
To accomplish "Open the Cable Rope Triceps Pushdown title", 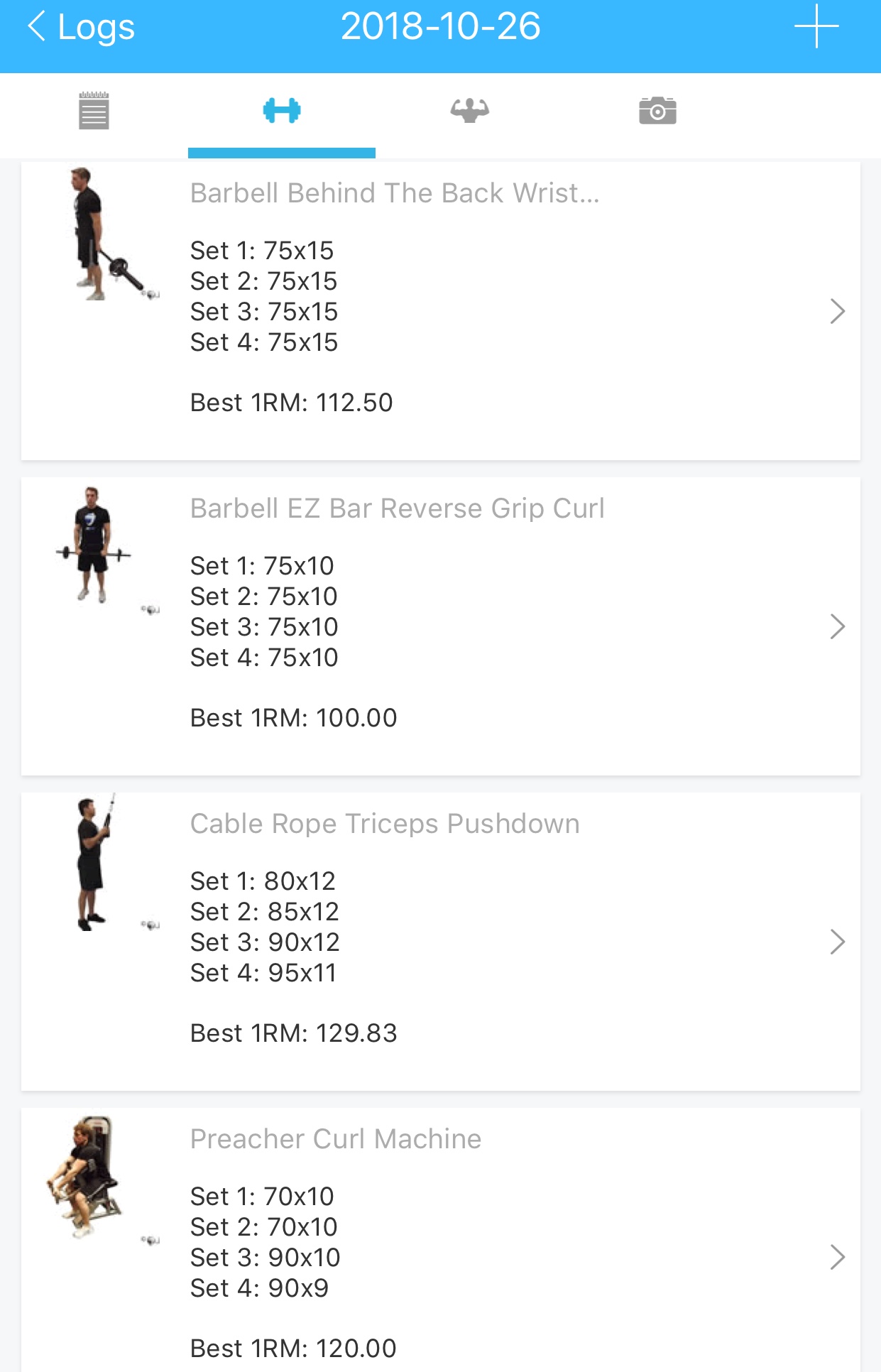I will pos(385,824).
